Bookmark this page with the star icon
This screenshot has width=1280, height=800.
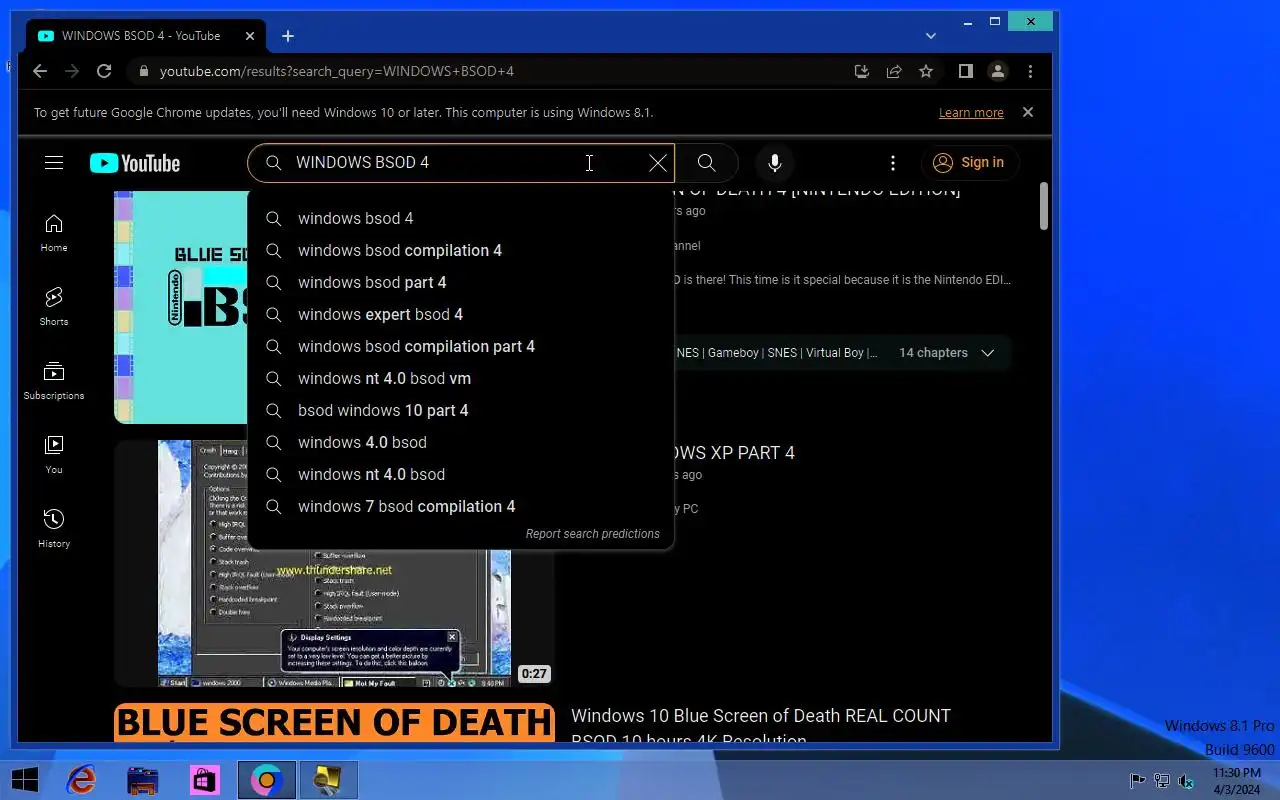tap(926, 71)
